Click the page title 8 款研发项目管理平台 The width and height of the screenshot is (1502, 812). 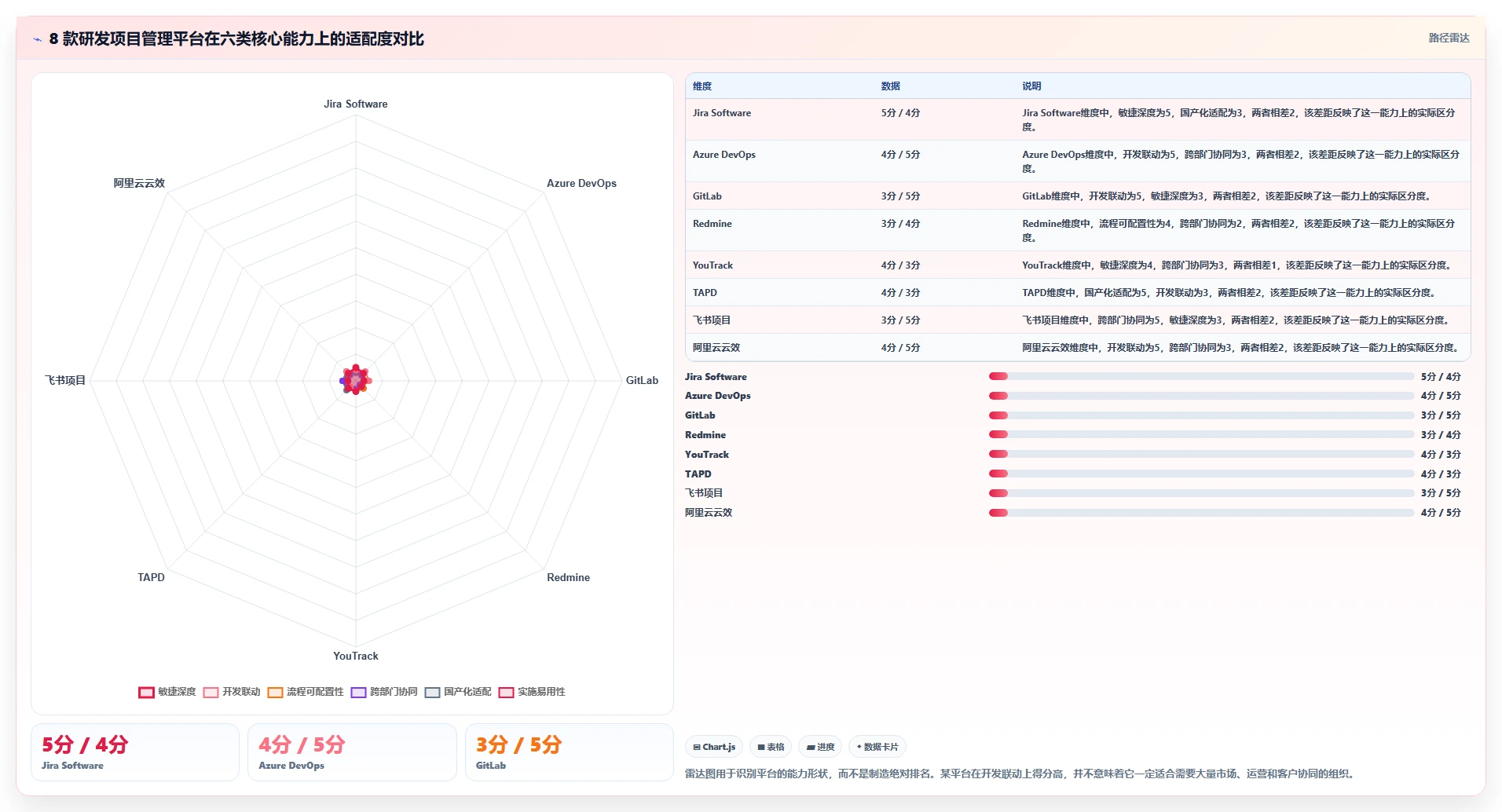(236, 39)
